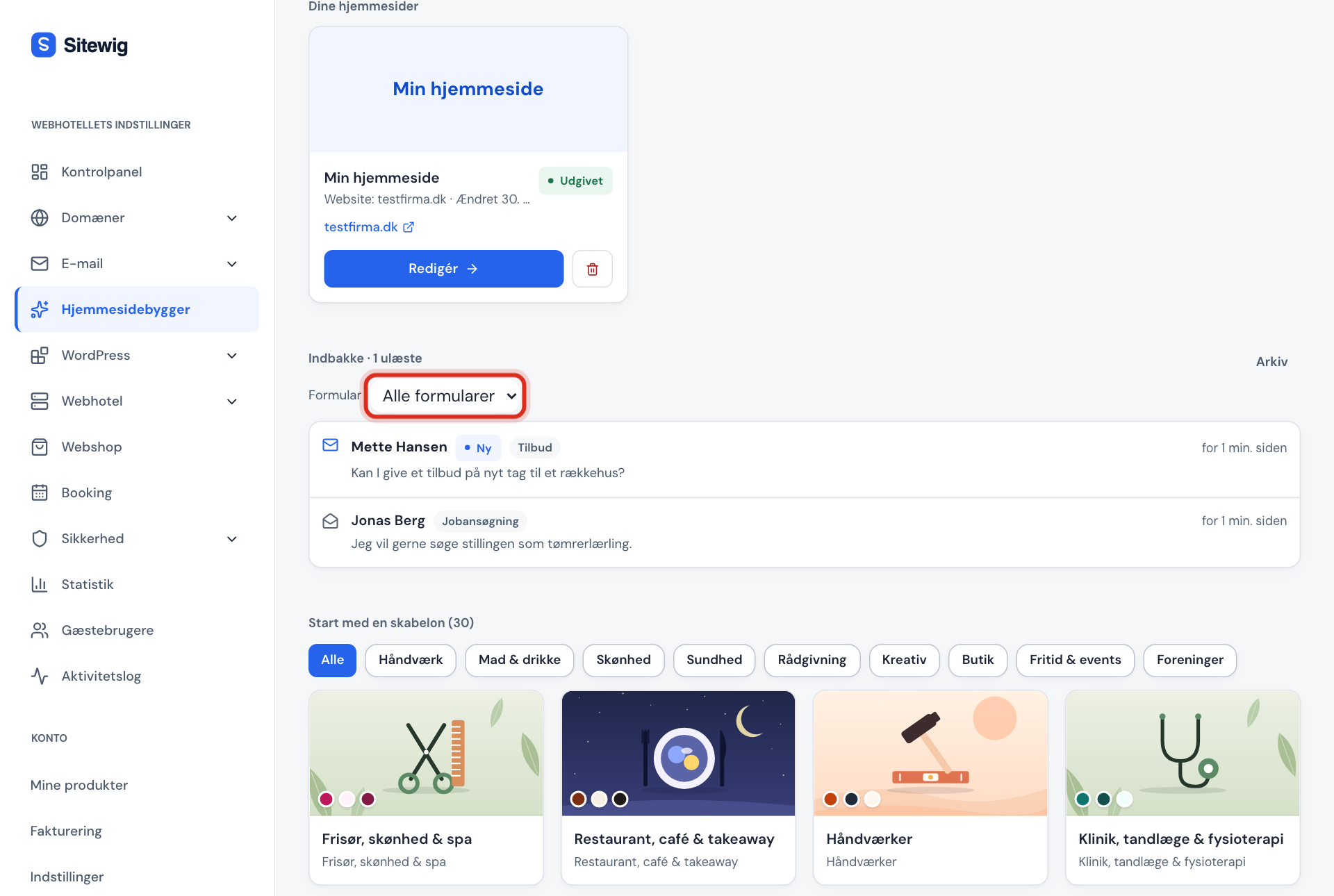
Task: Open the Min hjemmeside preview thumbnail
Action: coord(468,90)
